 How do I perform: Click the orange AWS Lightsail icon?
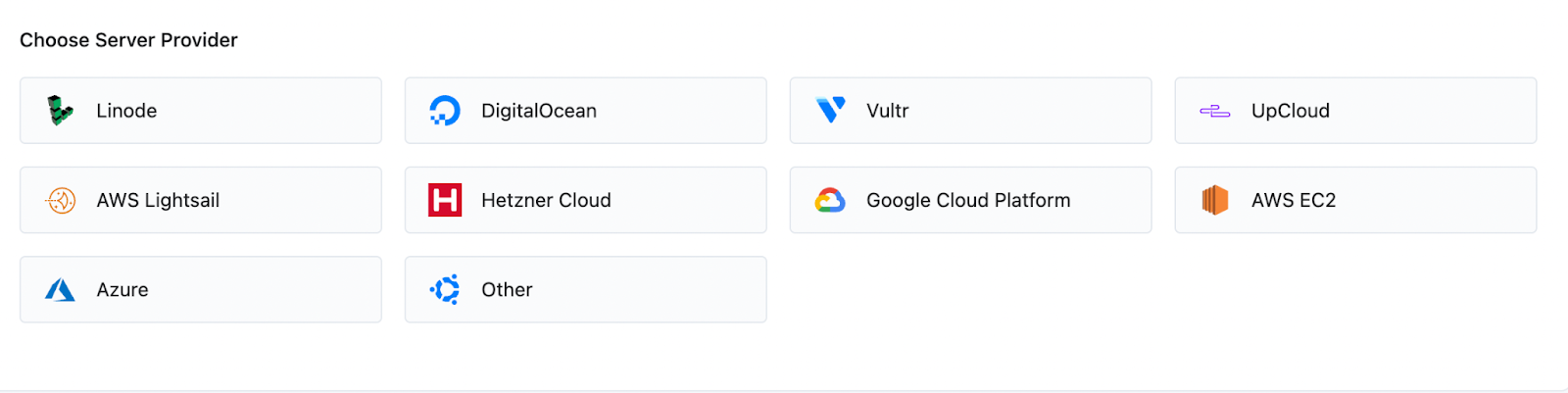point(61,200)
